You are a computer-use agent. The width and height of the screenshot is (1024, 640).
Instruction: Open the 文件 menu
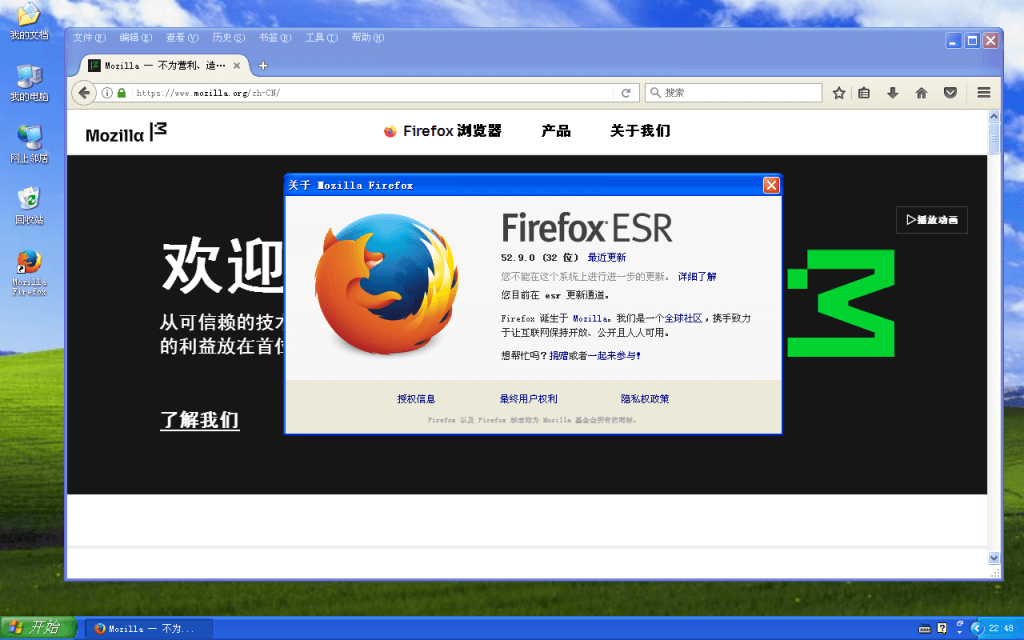pos(89,38)
